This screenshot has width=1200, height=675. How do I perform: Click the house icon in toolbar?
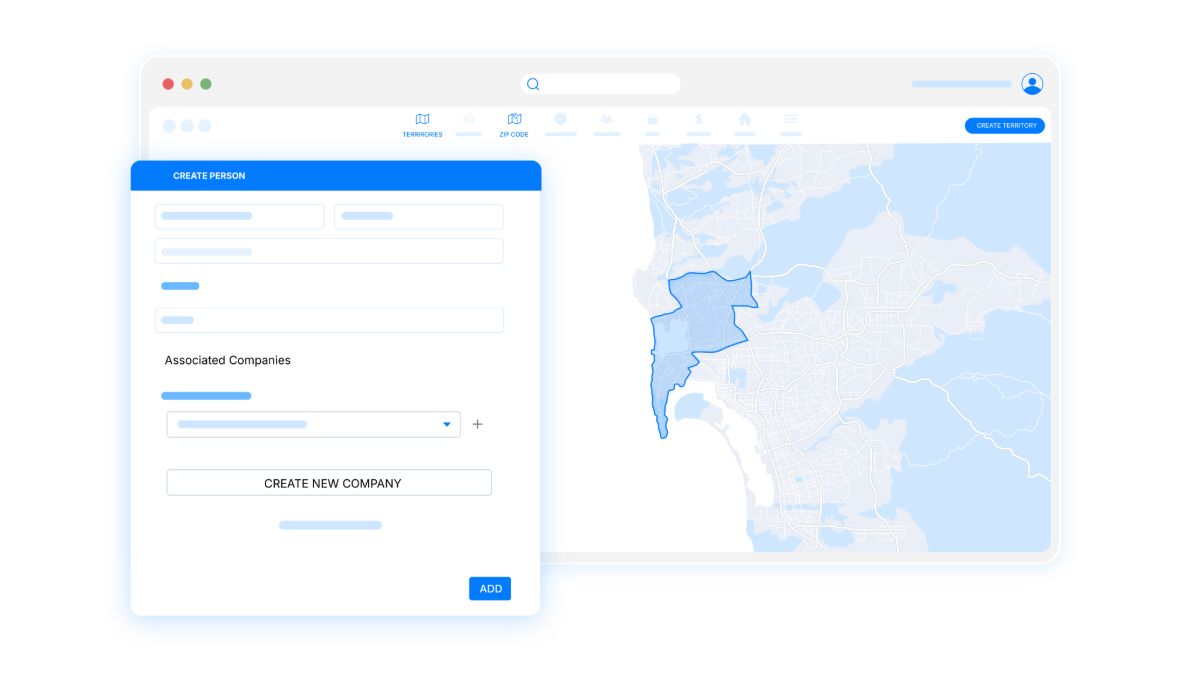(744, 119)
